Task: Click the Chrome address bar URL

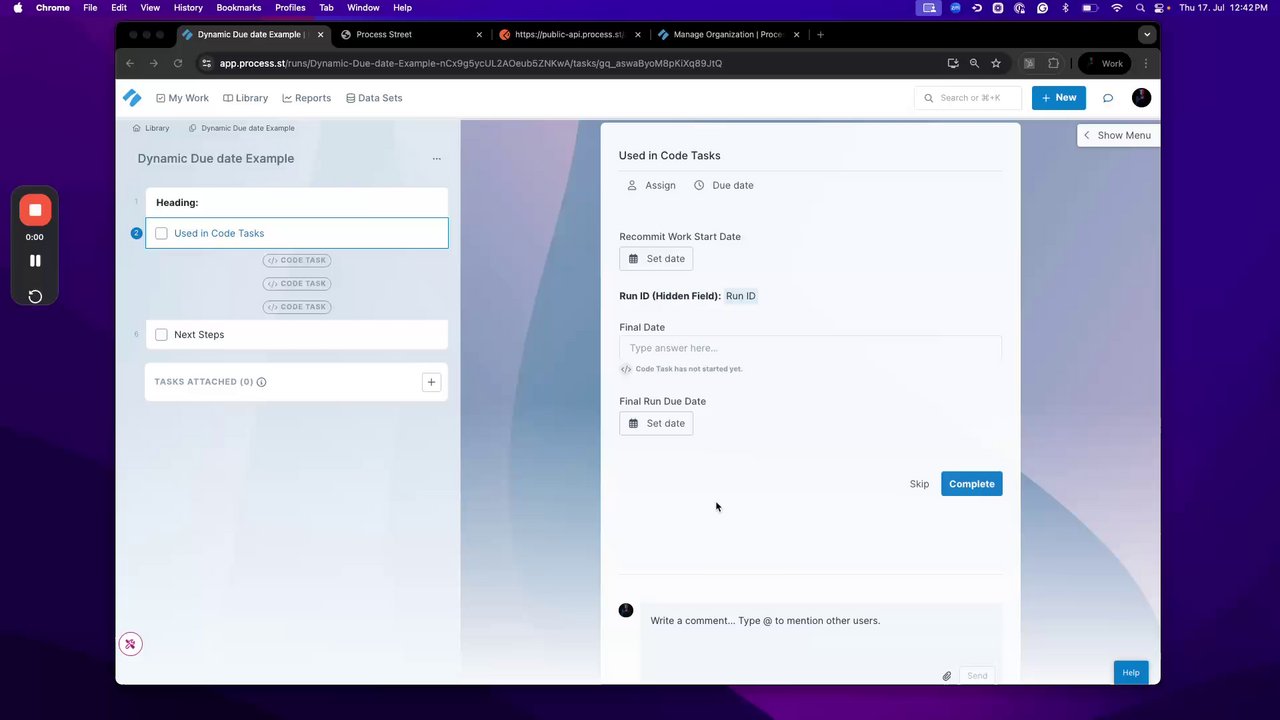Action: [471, 63]
